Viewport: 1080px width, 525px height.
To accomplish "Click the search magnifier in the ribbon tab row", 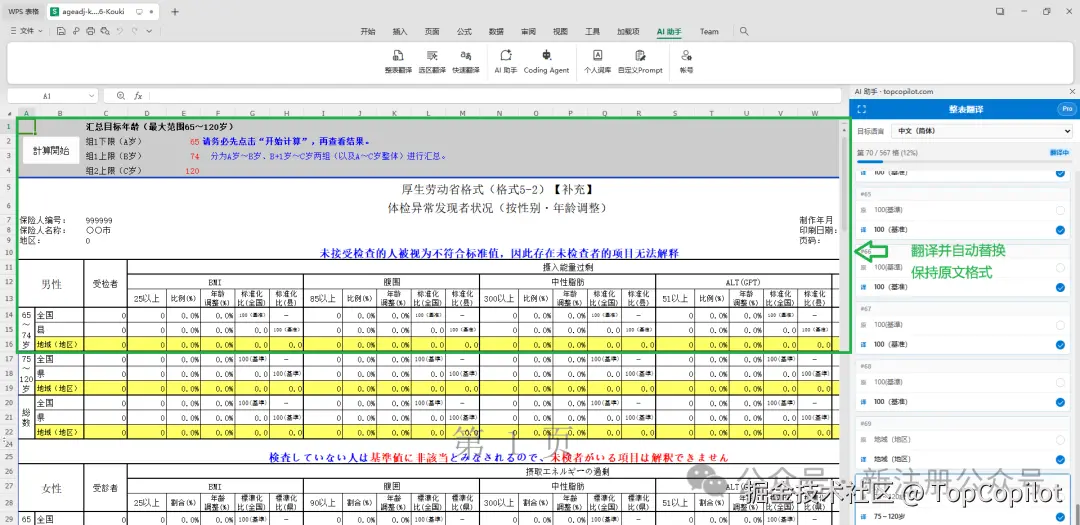I will 744,31.
